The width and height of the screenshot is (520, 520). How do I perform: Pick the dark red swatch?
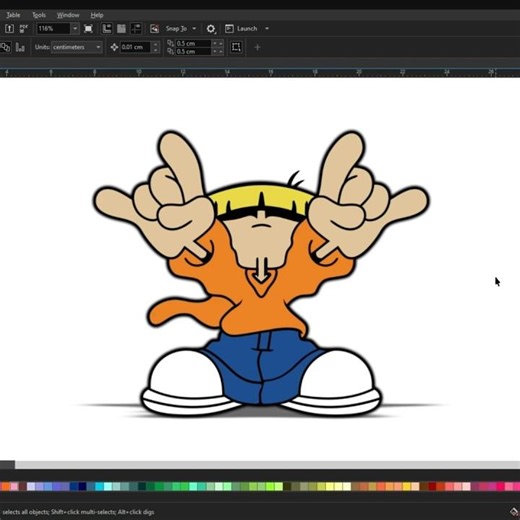coord(432,486)
